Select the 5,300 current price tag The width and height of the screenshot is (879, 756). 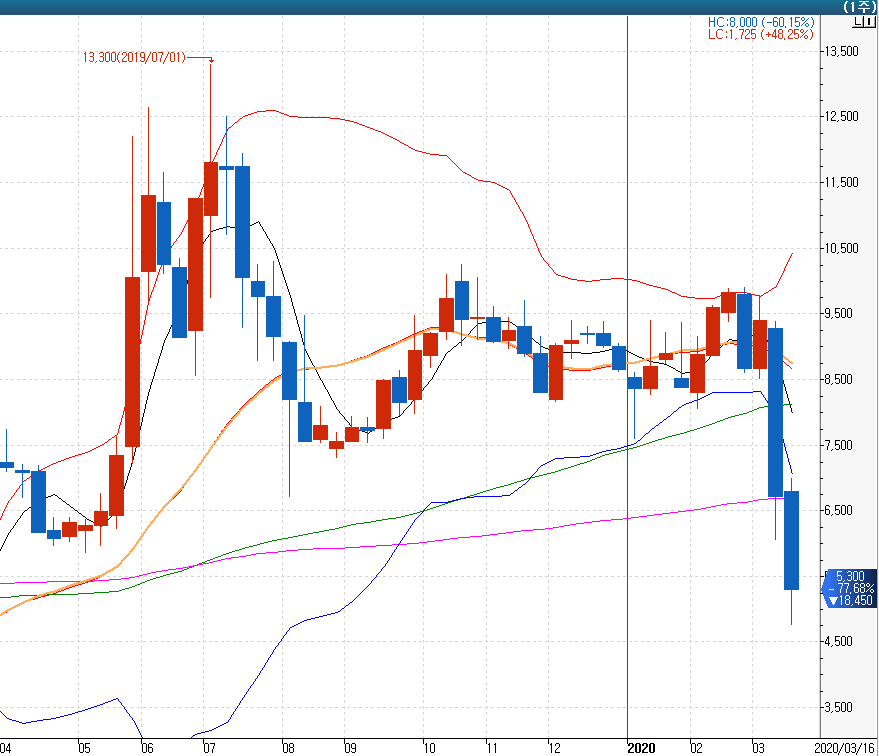850,576
